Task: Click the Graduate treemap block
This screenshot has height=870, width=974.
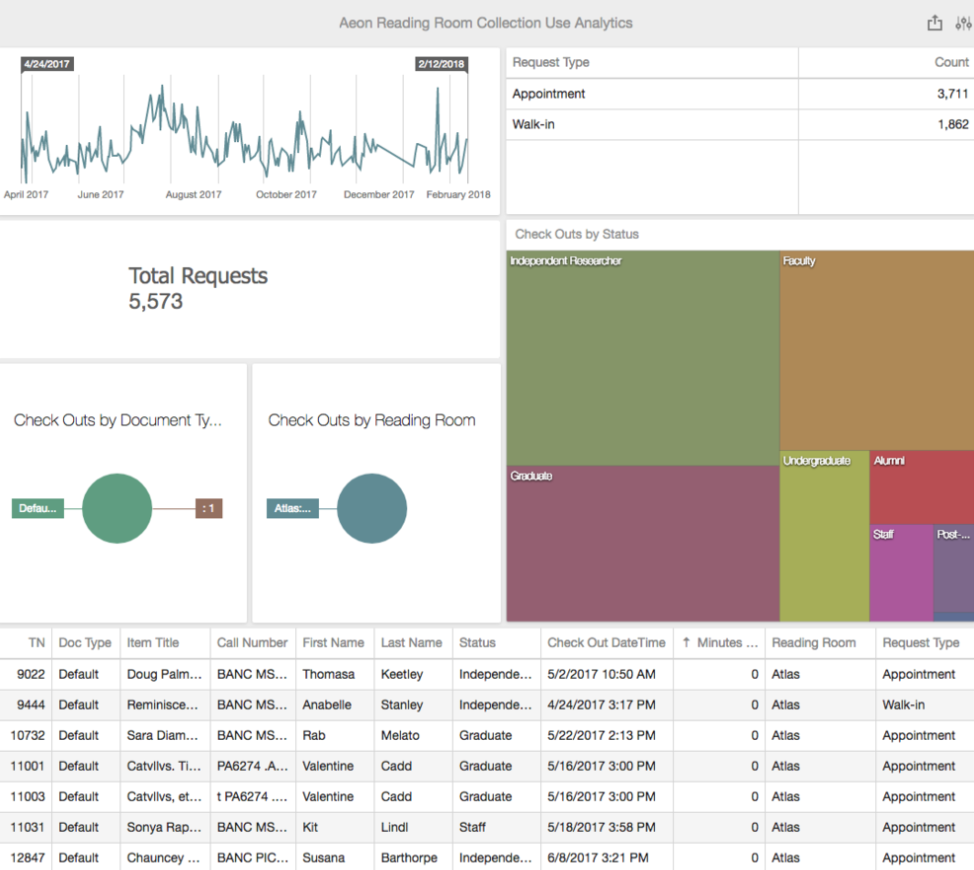Action: [642, 545]
